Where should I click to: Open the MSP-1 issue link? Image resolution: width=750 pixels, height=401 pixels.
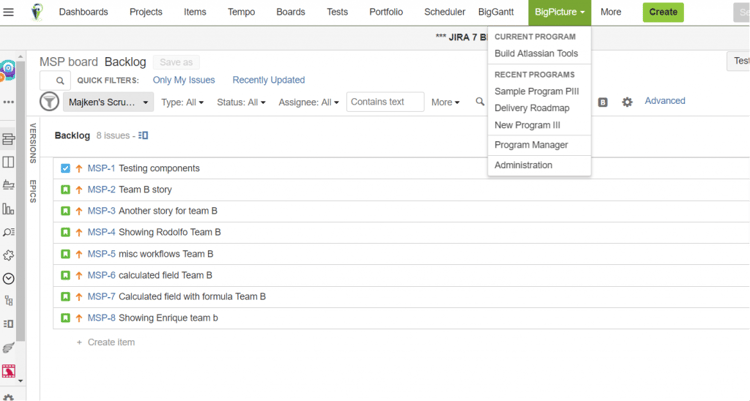(101, 168)
